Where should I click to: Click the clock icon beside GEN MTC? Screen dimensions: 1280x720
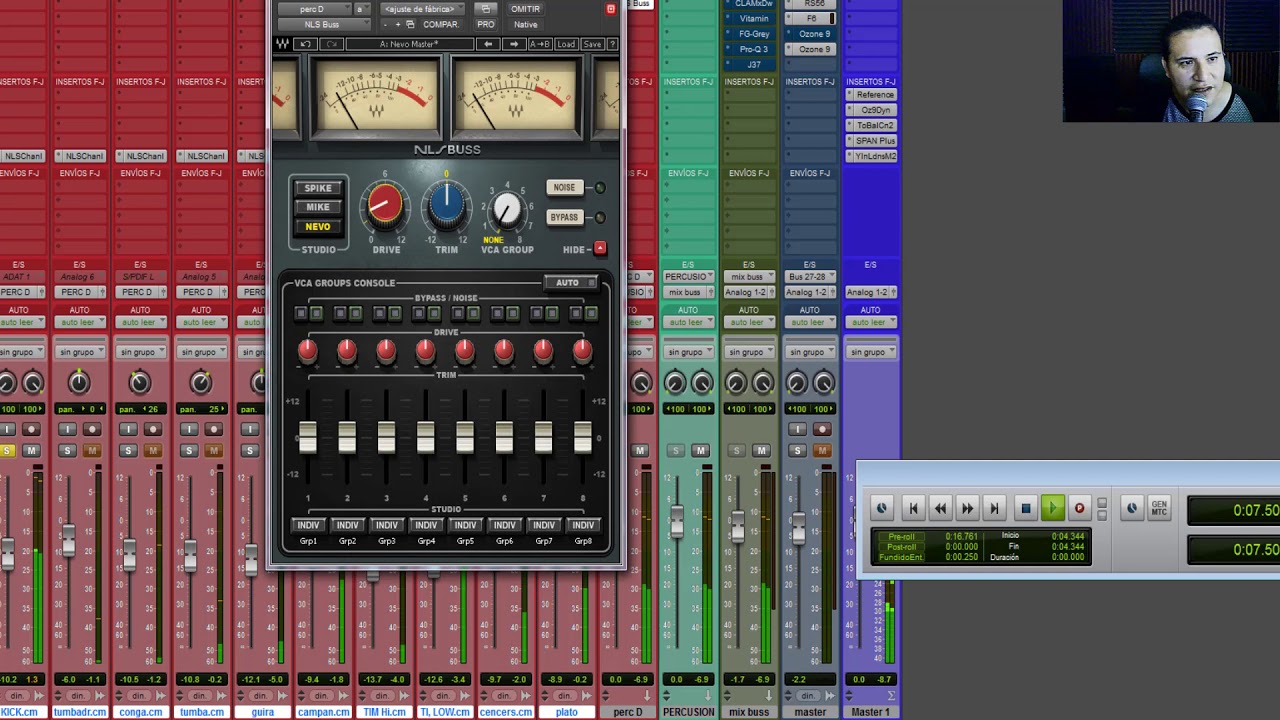[x=1132, y=508]
